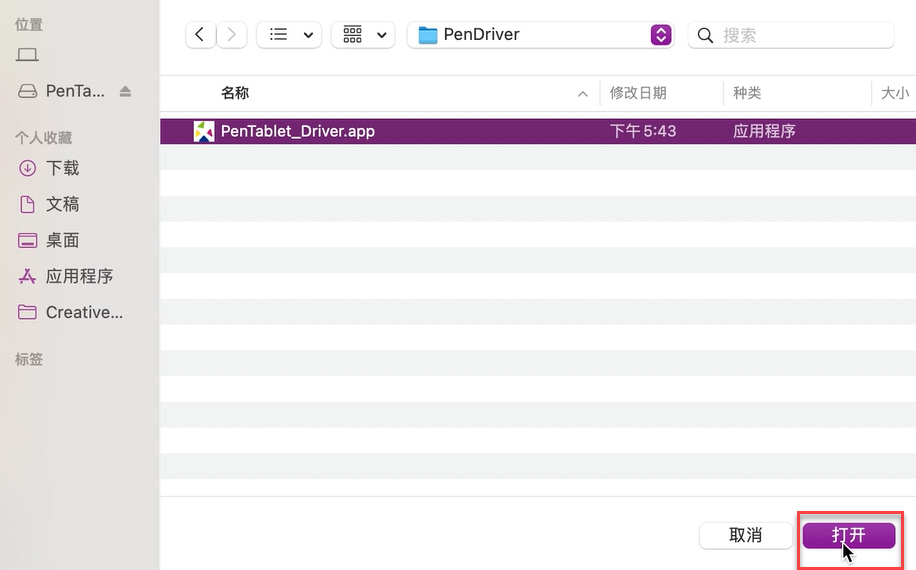This screenshot has width=916, height=570.
Task: Switch view mode using the list icon
Action: 278,35
